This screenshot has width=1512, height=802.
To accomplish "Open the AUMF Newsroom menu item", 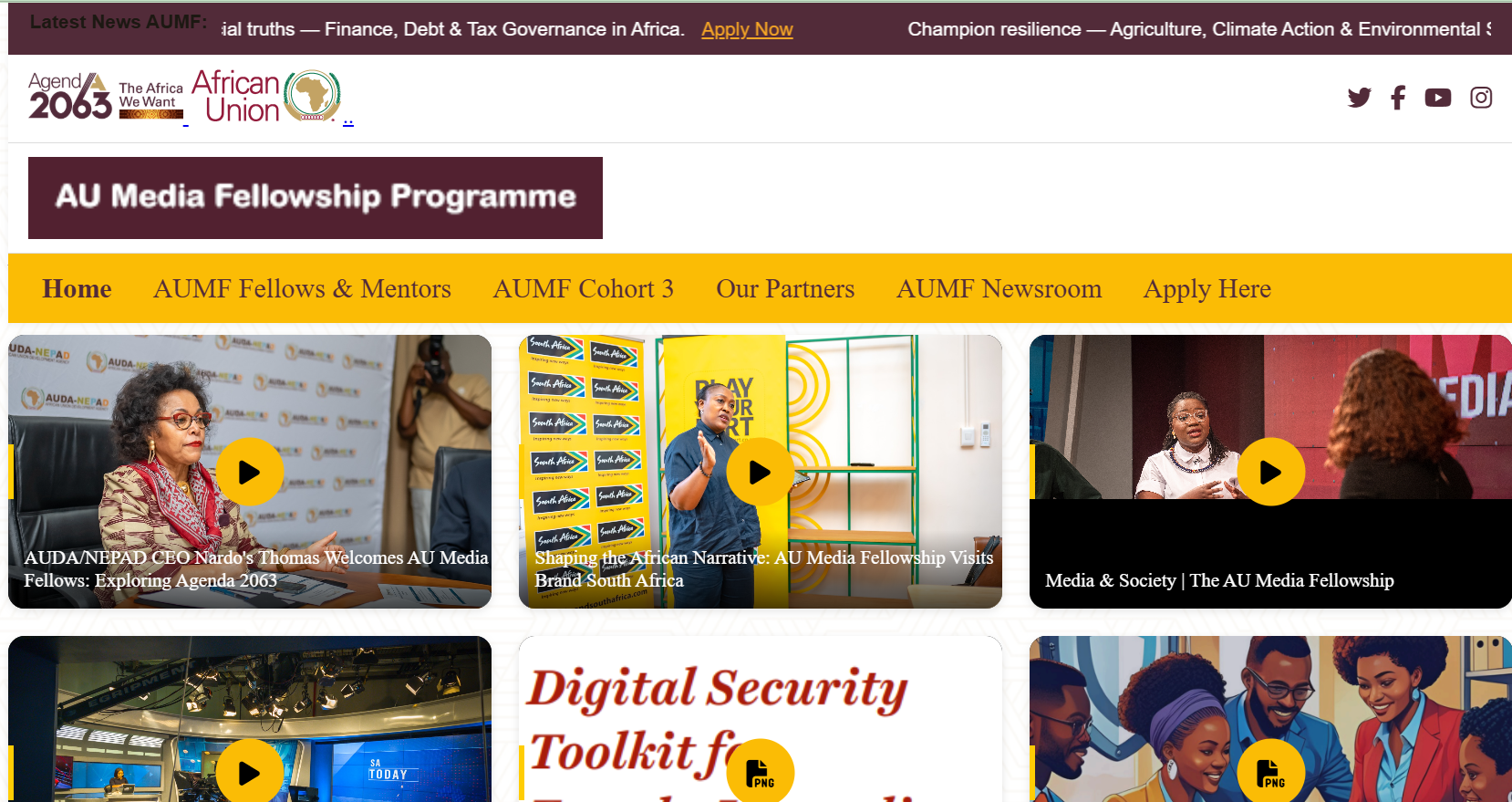I will tap(999, 288).
